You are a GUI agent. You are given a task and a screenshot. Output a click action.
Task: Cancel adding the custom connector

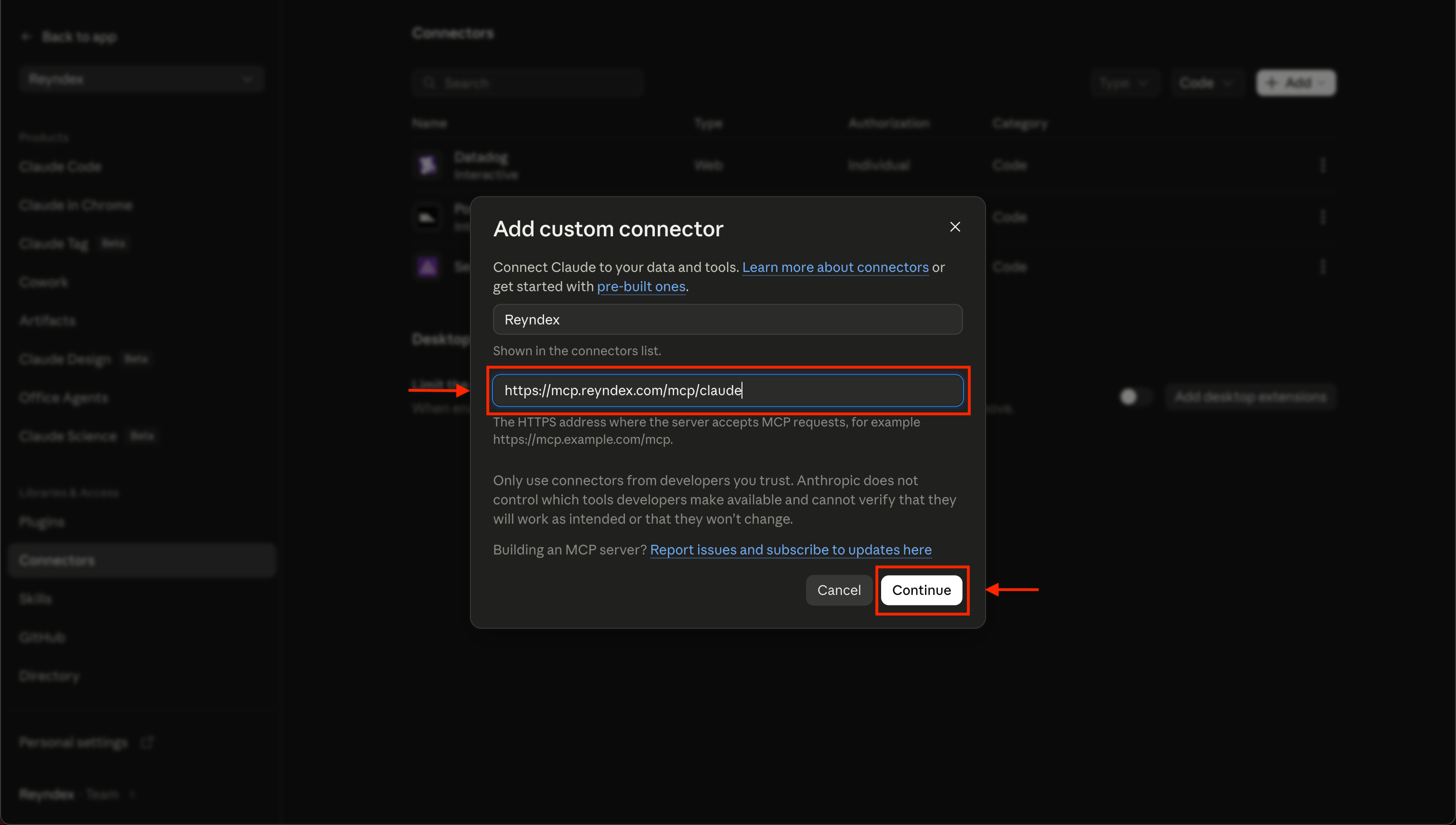(839, 590)
